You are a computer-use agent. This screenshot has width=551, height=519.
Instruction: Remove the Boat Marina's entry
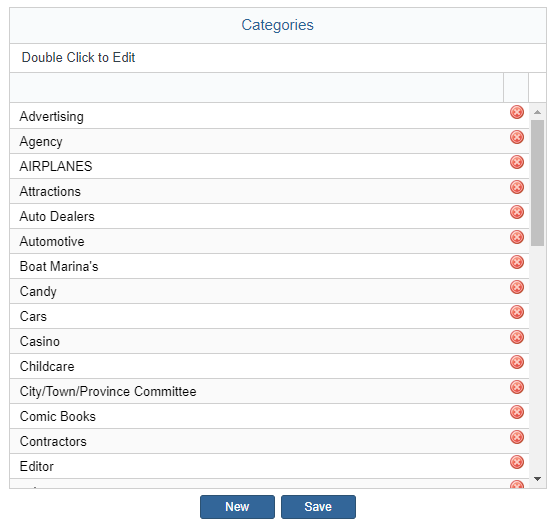click(x=517, y=262)
